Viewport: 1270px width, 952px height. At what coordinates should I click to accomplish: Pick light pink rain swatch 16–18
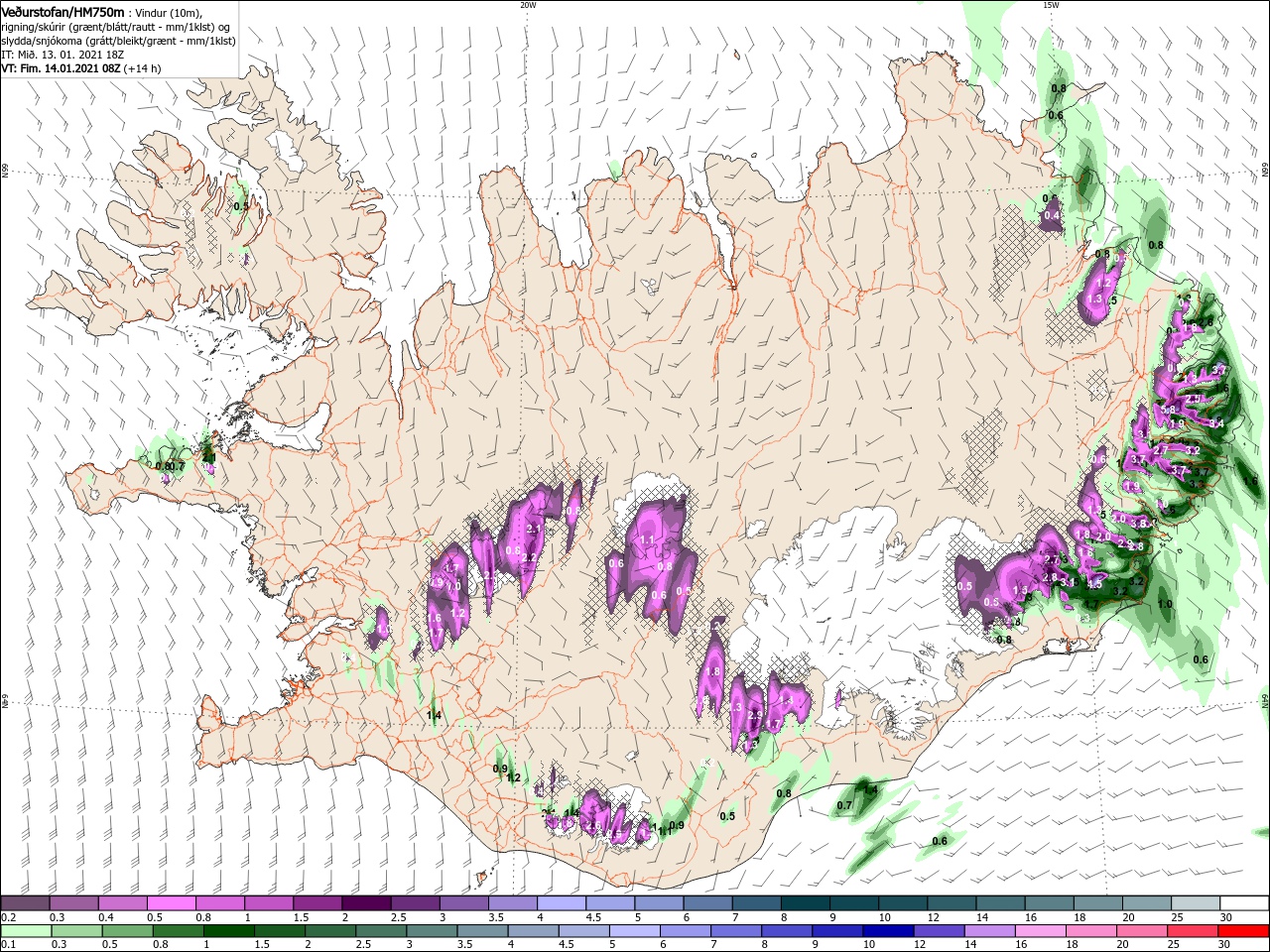click(1041, 931)
